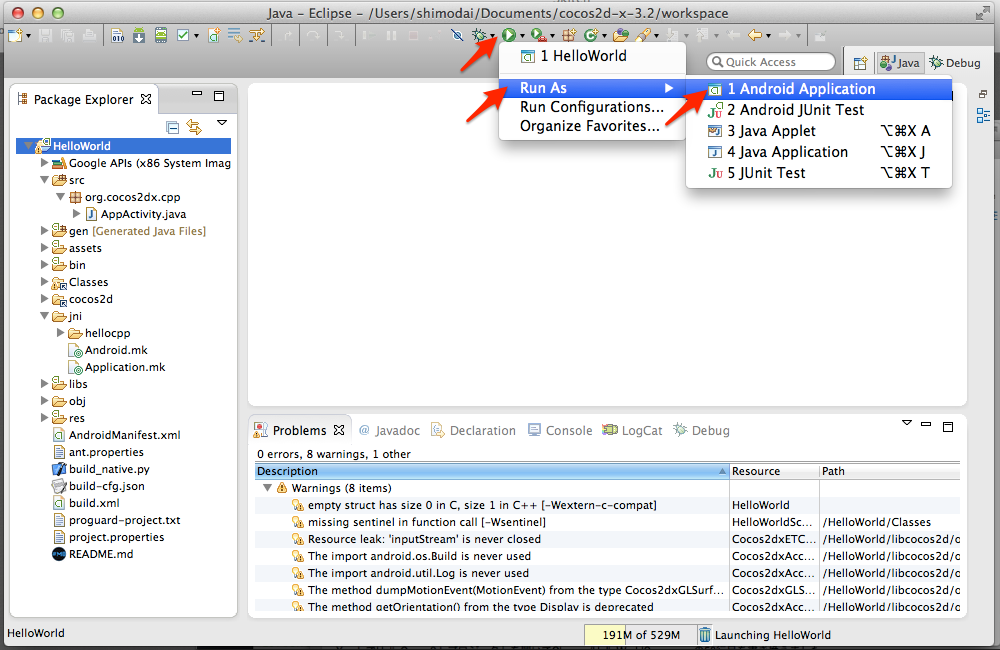Viewport: 1000px width, 650px height.
Task: Click the Open Perspective icon
Action: pyautogui.click(x=860, y=63)
